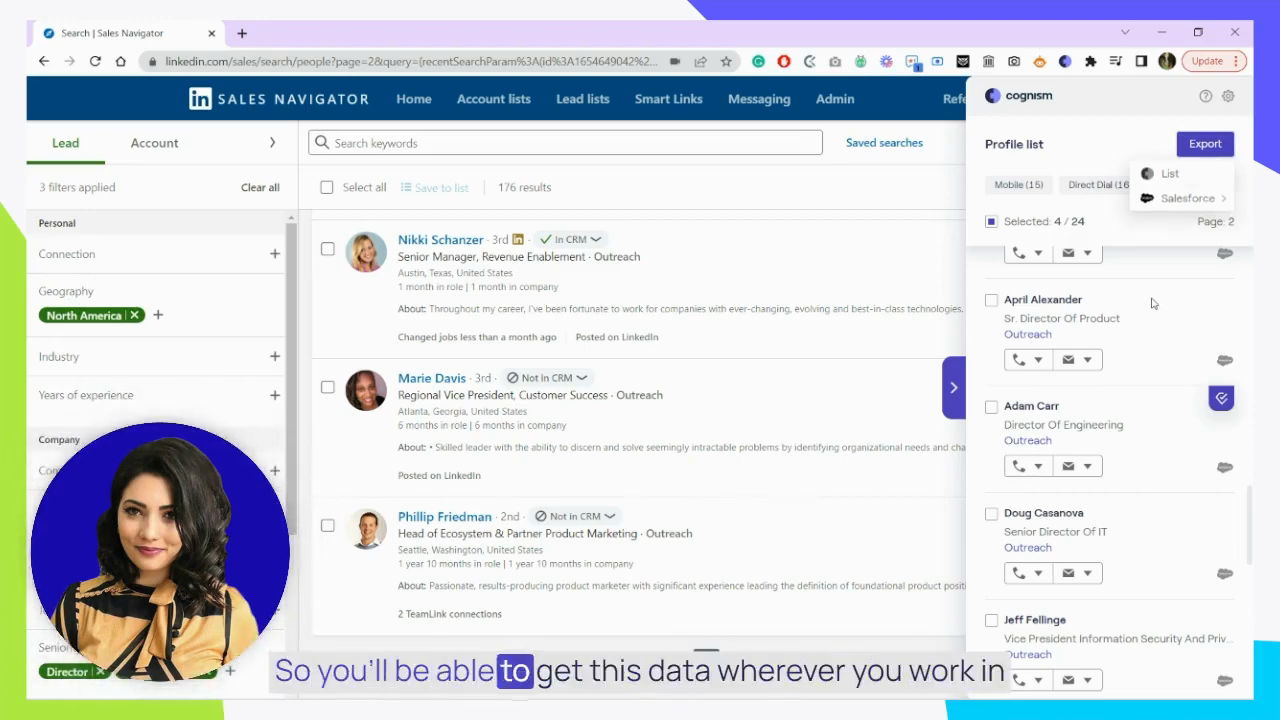Check Doug Casanova in the profile list
Image resolution: width=1280 pixels, height=720 pixels.
(x=991, y=514)
